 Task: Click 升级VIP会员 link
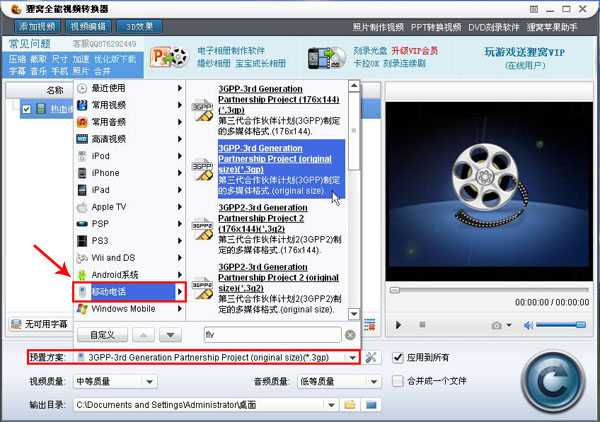pos(415,51)
